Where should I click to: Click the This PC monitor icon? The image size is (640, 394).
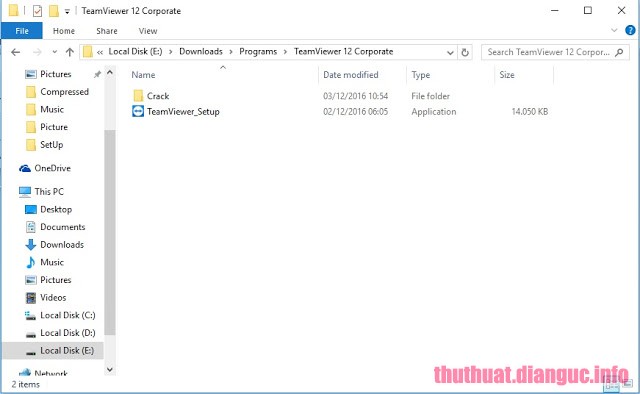pyautogui.click(x=24, y=192)
